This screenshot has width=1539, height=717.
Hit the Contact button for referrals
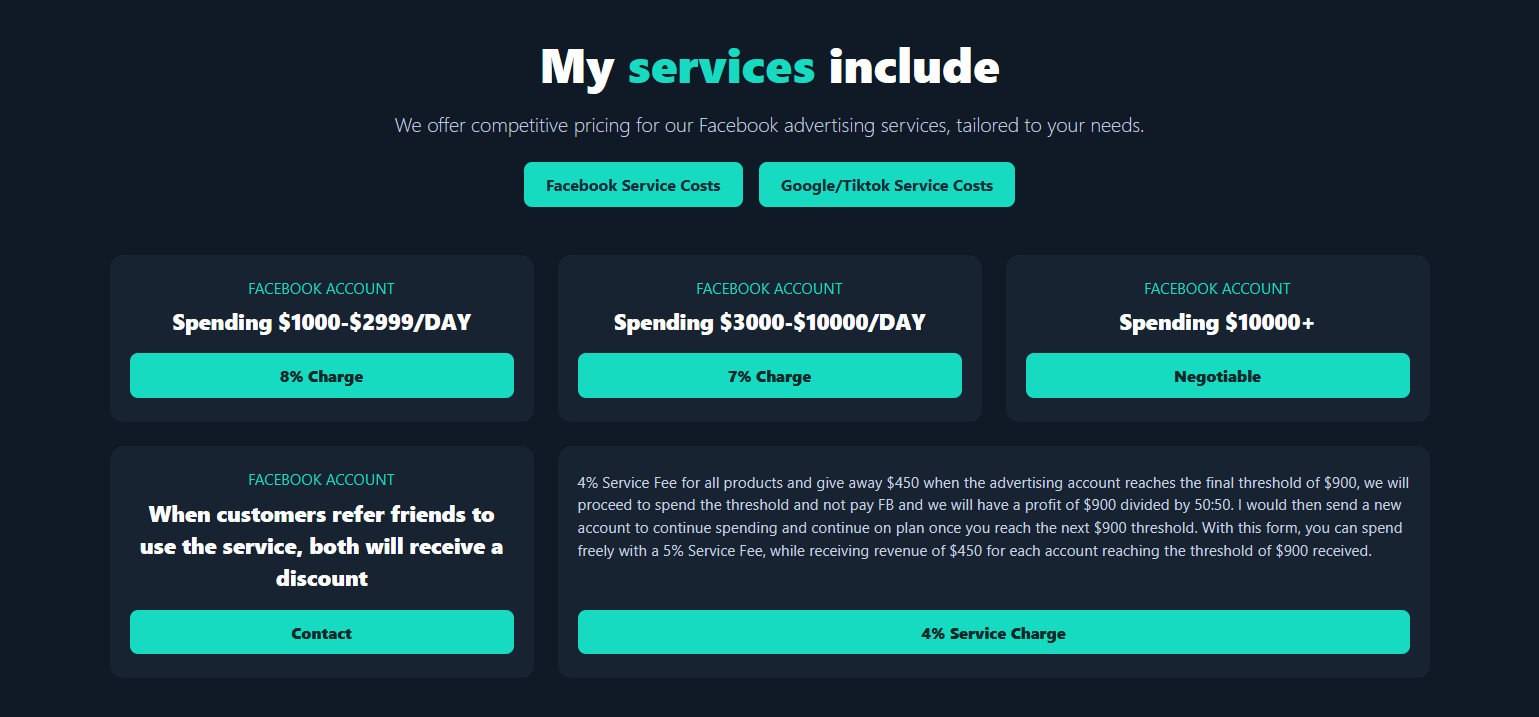pos(321,633)
